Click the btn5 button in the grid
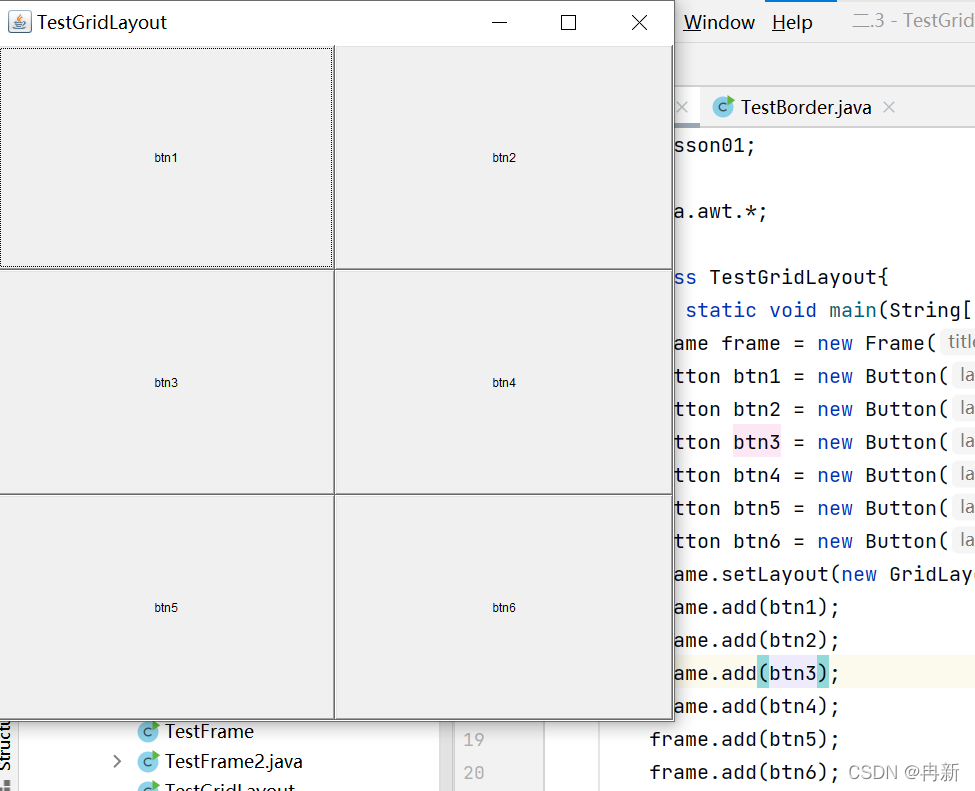 click(166, 607)
